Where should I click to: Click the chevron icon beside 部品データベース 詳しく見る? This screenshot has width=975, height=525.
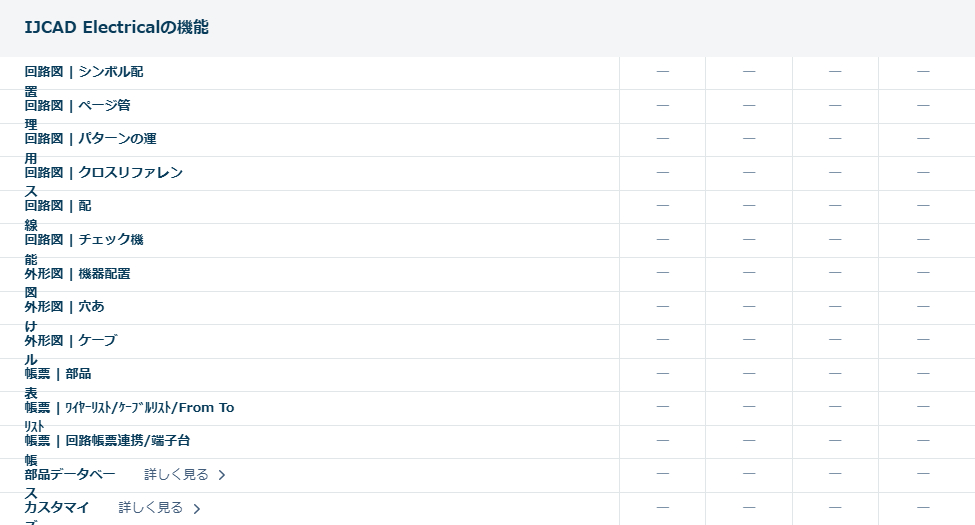[222, 475]
